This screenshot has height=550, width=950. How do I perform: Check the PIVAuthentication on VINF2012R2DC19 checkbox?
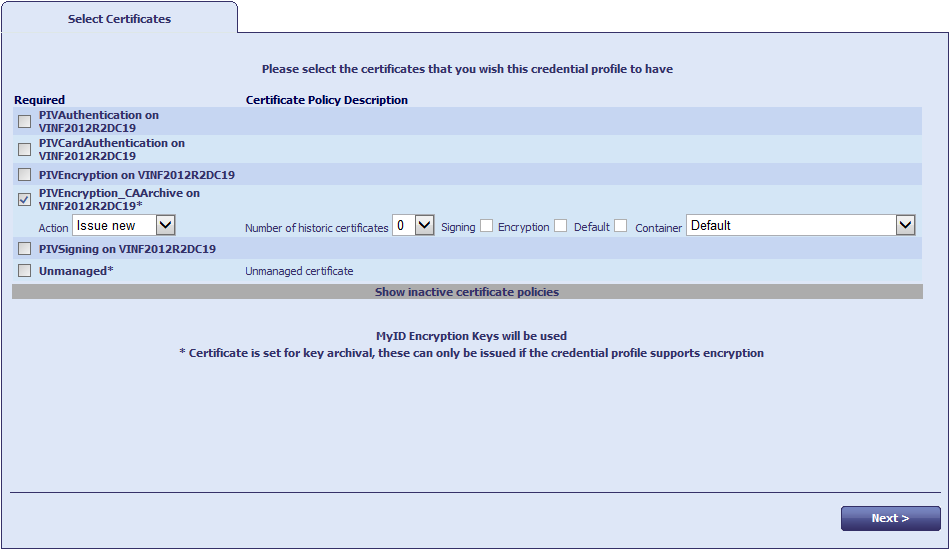(x=24, y=122)
